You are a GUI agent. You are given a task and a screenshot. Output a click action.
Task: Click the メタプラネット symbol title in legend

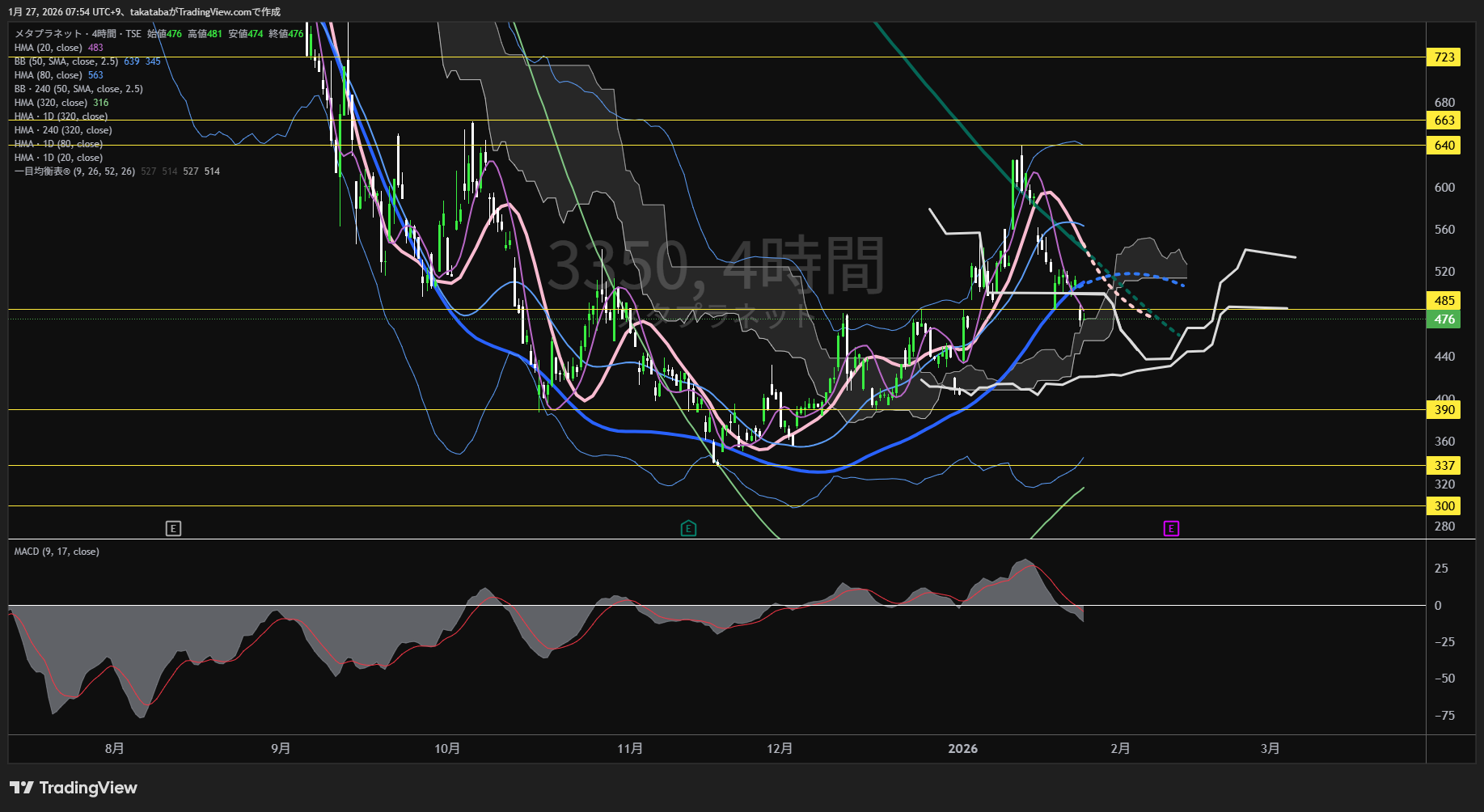(x=49, y=34)
